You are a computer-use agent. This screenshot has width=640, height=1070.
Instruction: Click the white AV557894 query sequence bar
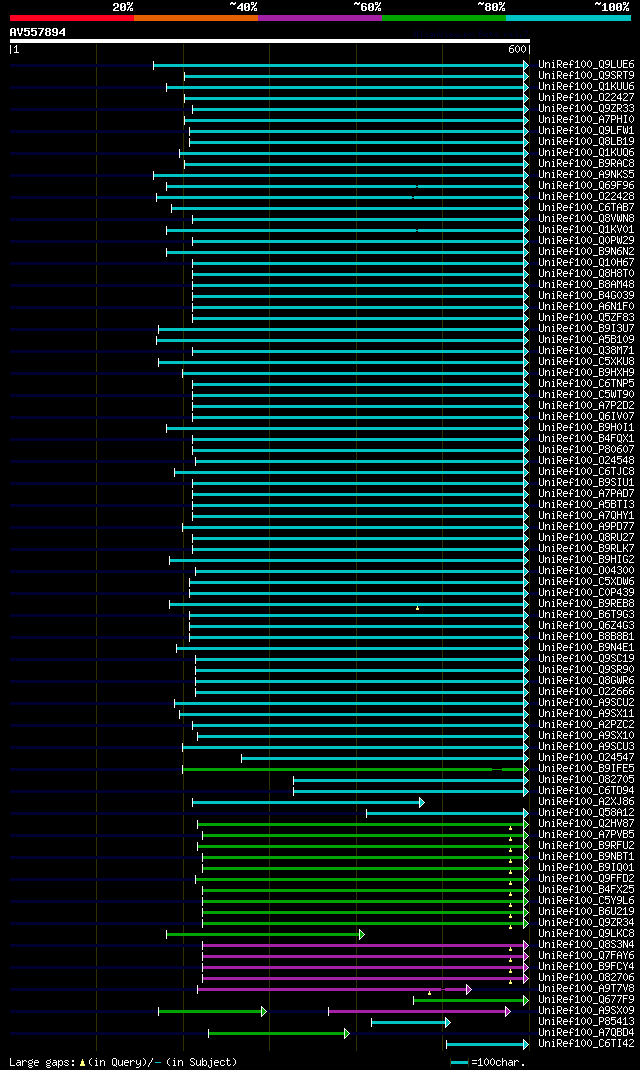270,41
